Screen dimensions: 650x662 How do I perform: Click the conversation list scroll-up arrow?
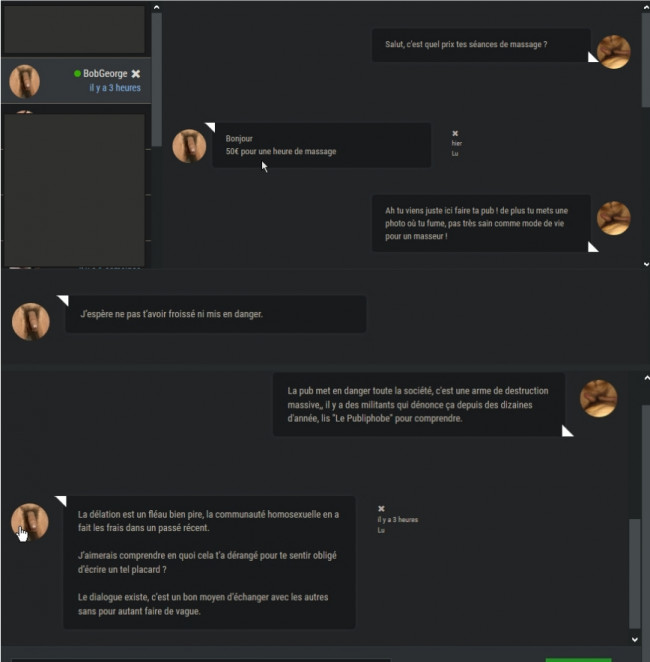pyautogui.click(x=156, y=7)
